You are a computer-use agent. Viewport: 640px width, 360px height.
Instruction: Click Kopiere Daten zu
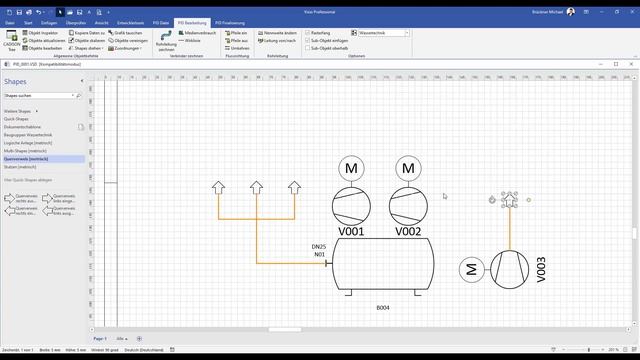87,33
